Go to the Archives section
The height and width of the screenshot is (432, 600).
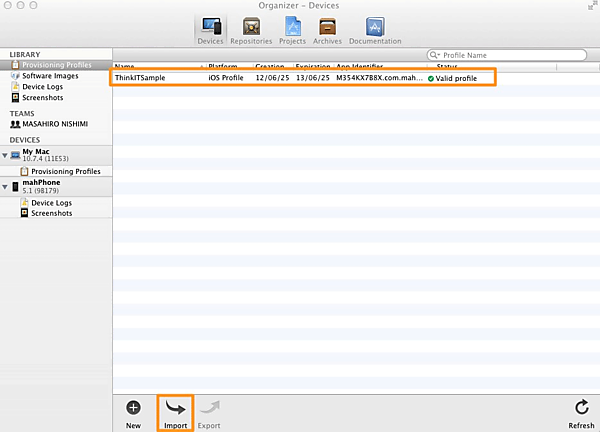pyautogui.click(x=326, y=30)
